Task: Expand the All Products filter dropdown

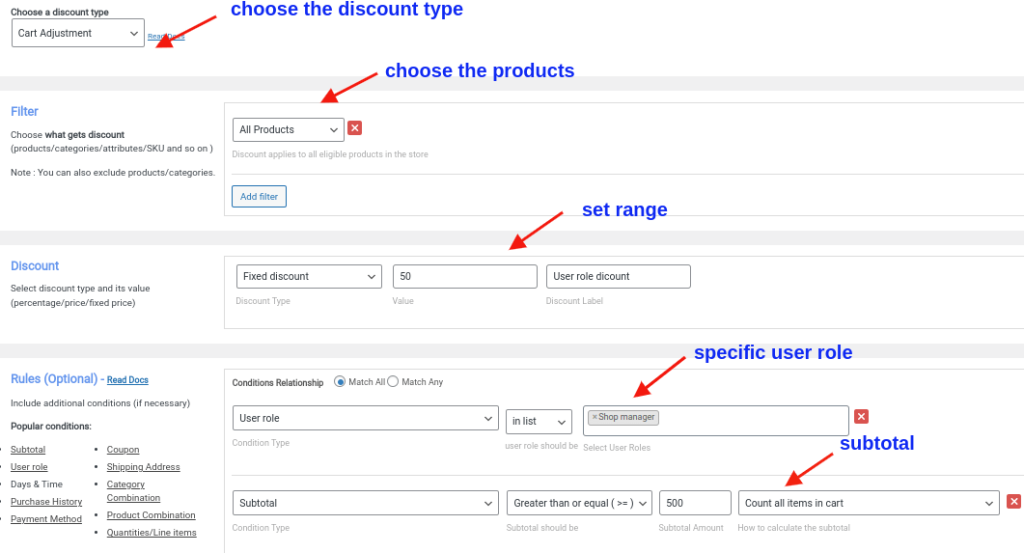Action: click(288, 129)
